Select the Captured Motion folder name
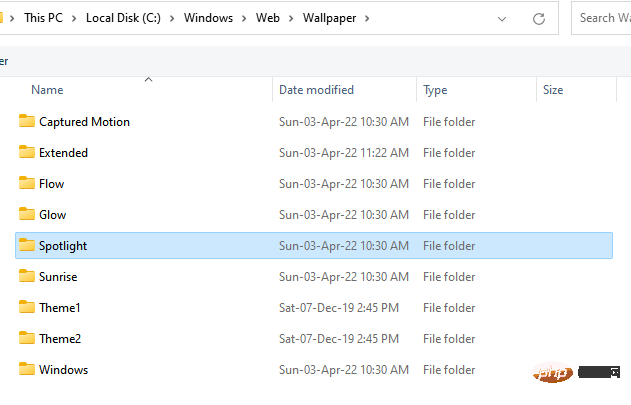This screenshot has height=405, width=631. tap(85, 122)
